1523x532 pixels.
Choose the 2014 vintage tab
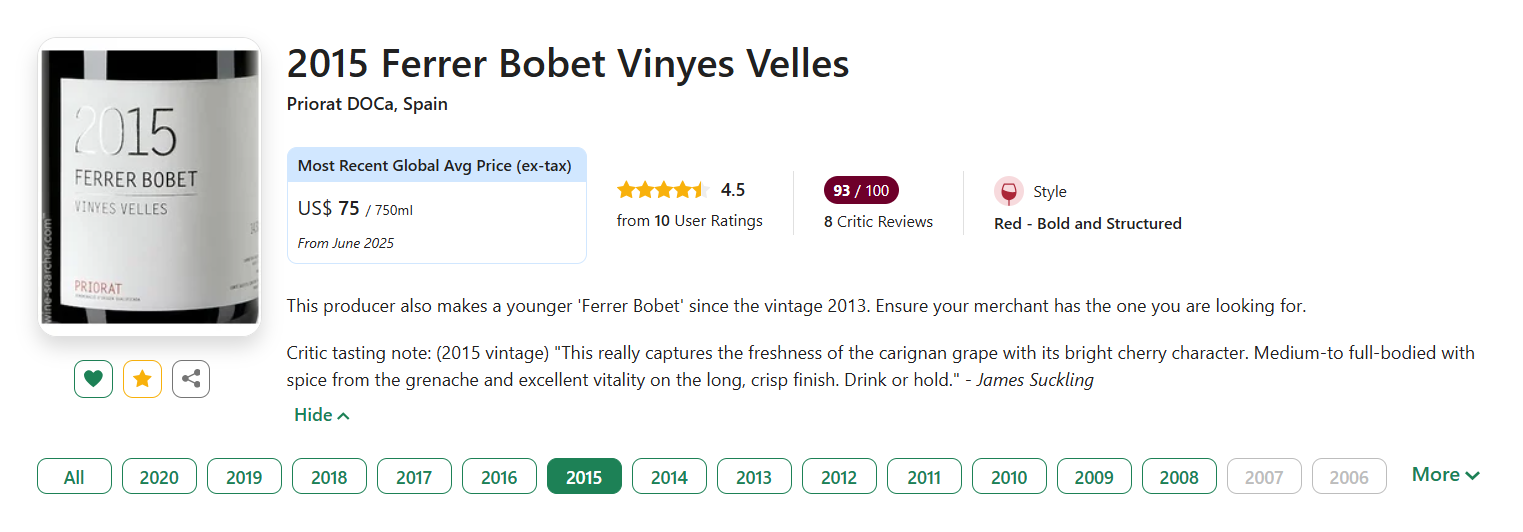[669, 477]
